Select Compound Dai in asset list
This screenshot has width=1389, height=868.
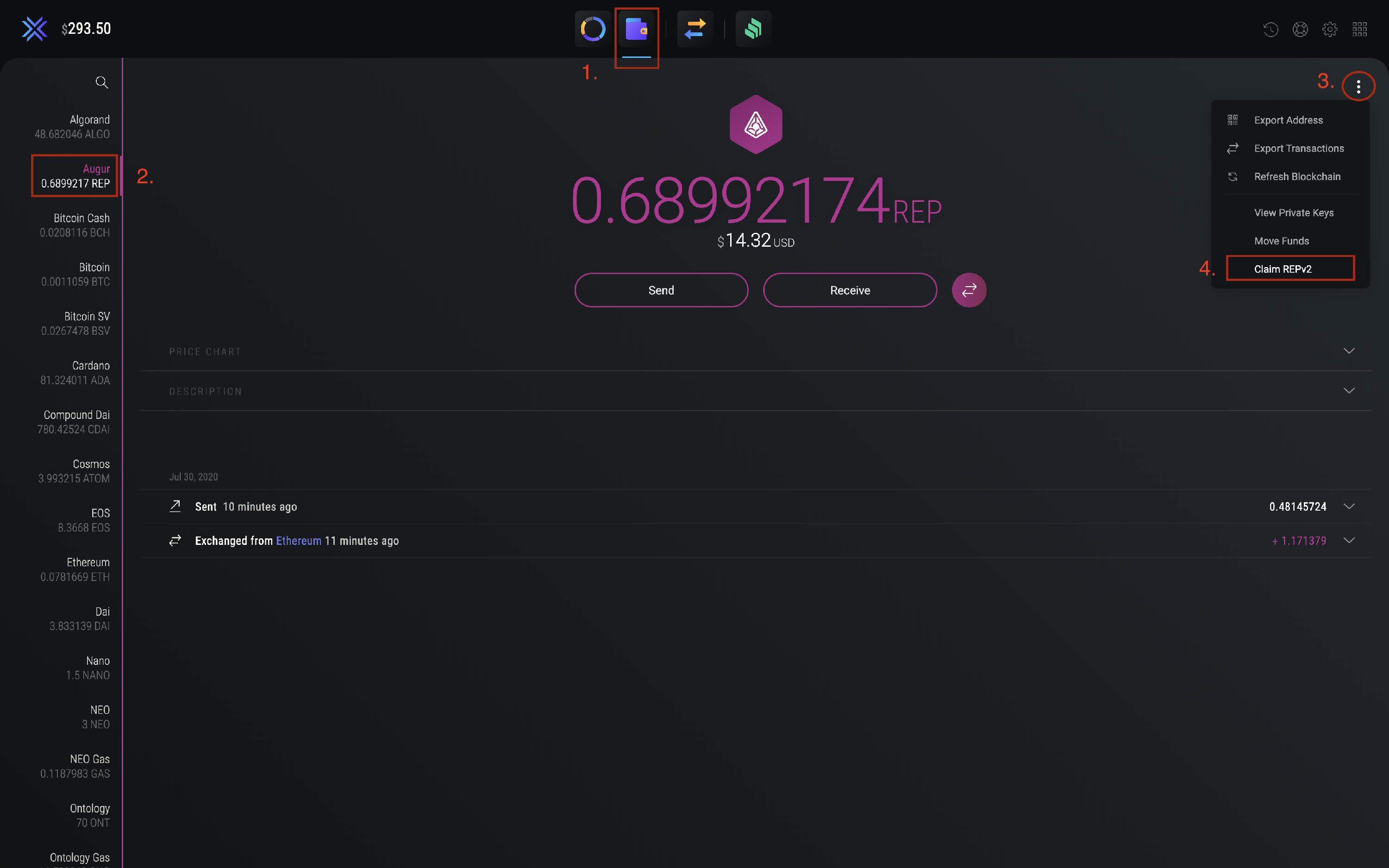[x=73, y=422]
